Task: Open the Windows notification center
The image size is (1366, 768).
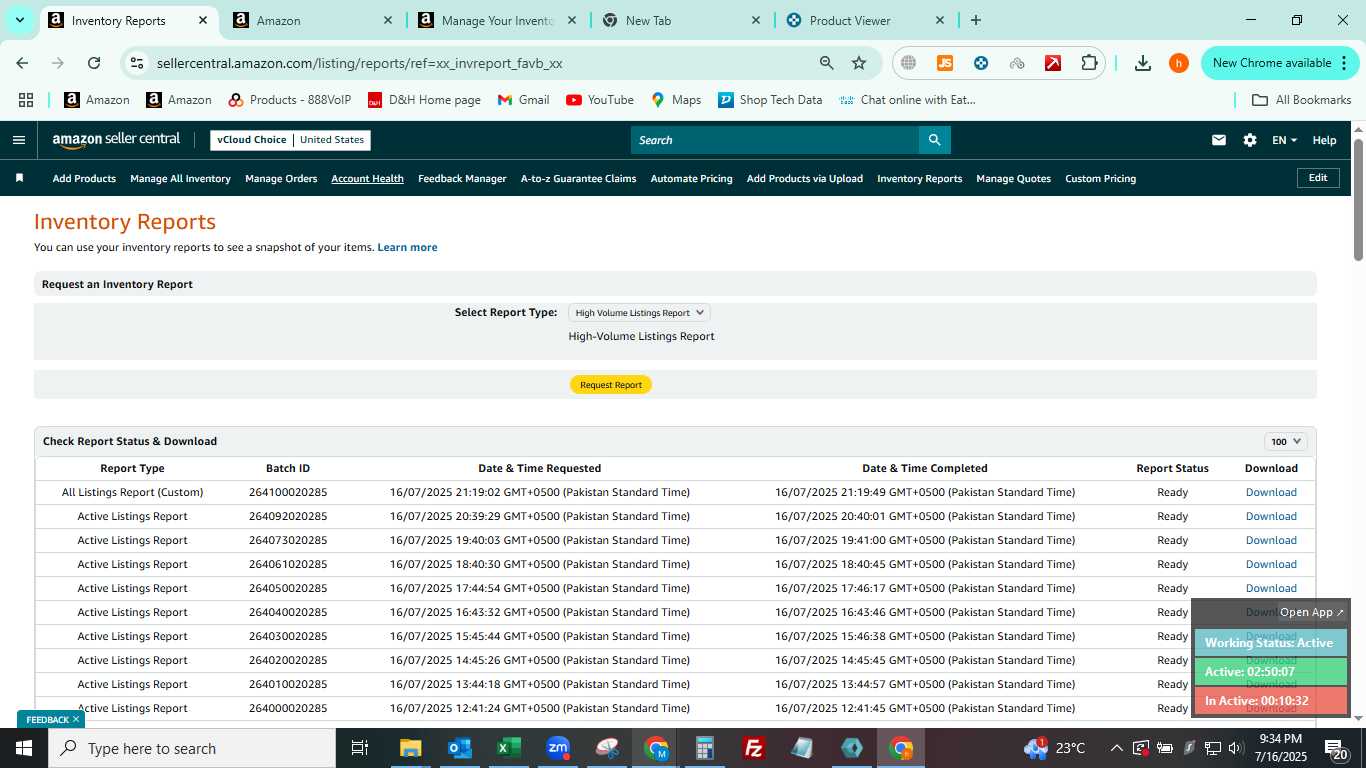Action: [1337, 748]
